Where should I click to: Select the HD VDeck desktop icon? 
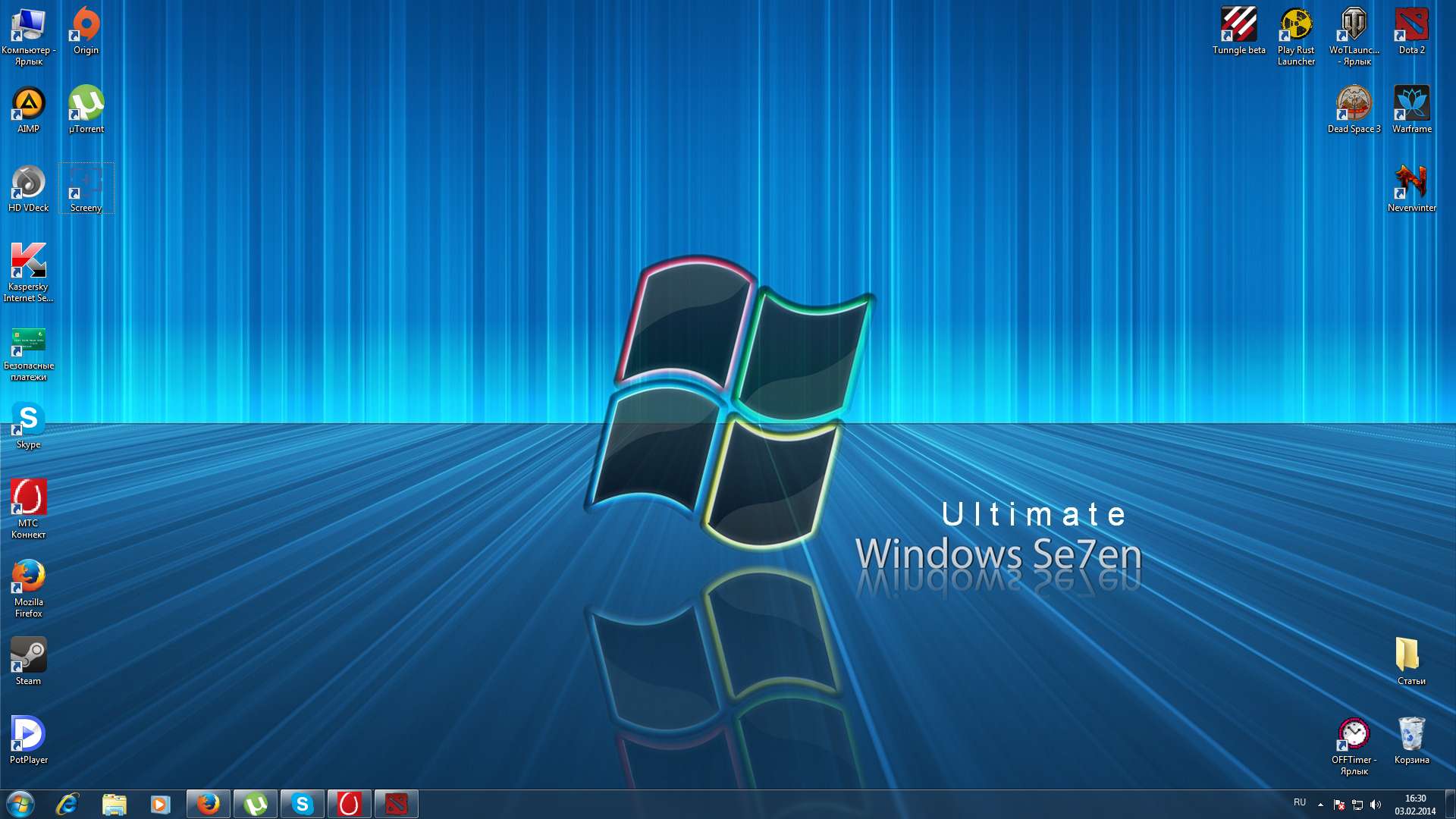tap(28, 188)
